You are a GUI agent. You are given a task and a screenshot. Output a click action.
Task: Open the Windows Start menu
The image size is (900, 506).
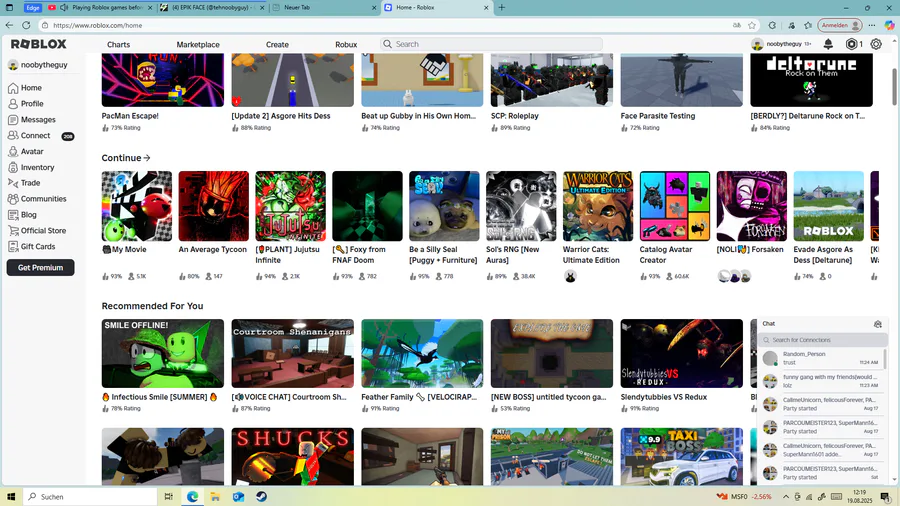(10, 497)
